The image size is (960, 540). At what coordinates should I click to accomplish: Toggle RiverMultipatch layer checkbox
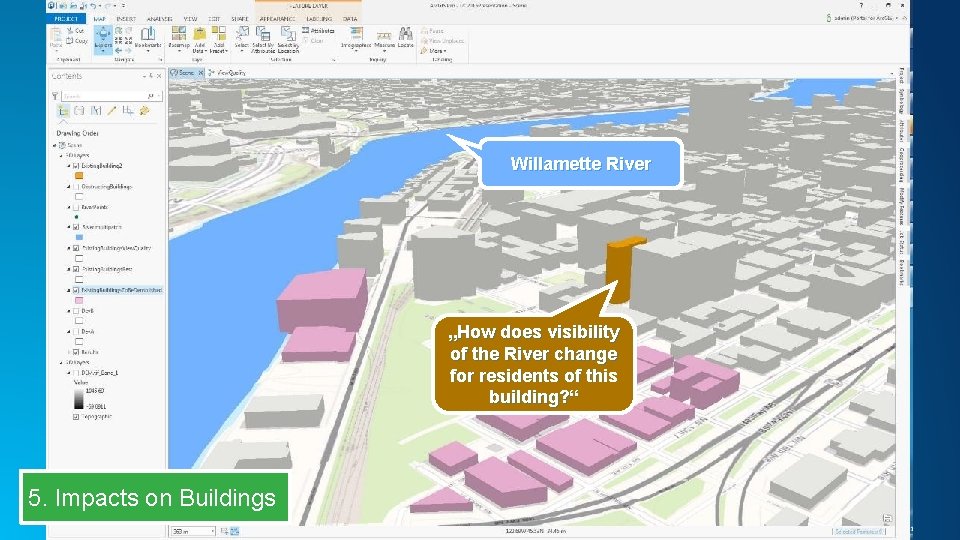coord(76,227)
